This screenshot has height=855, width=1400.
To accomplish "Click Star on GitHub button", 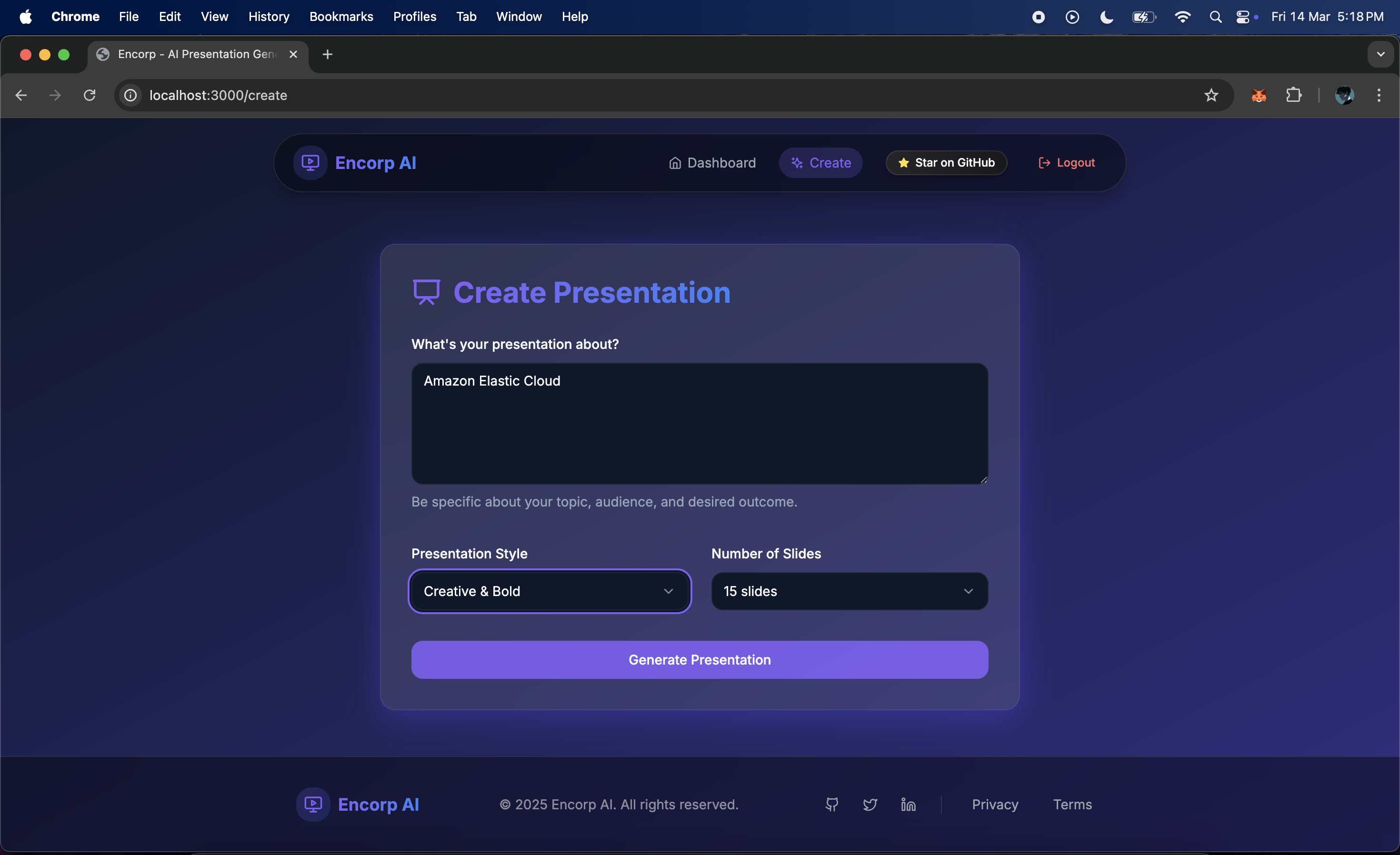I will point(946,163).
